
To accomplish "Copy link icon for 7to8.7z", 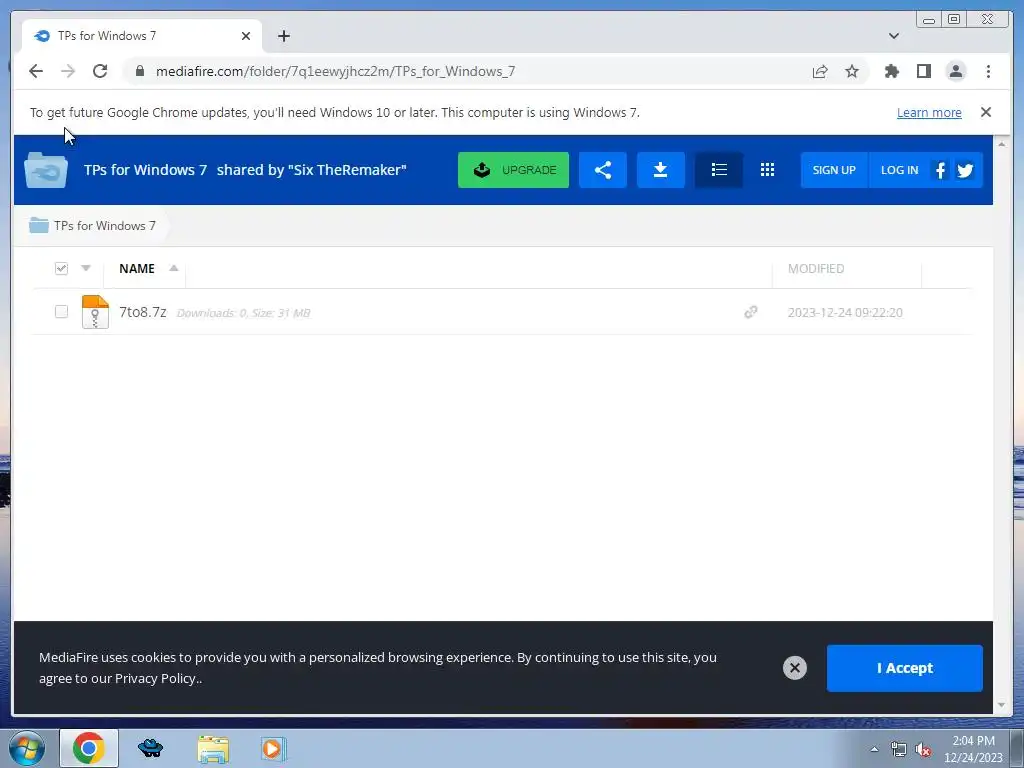I will [751, 312].
